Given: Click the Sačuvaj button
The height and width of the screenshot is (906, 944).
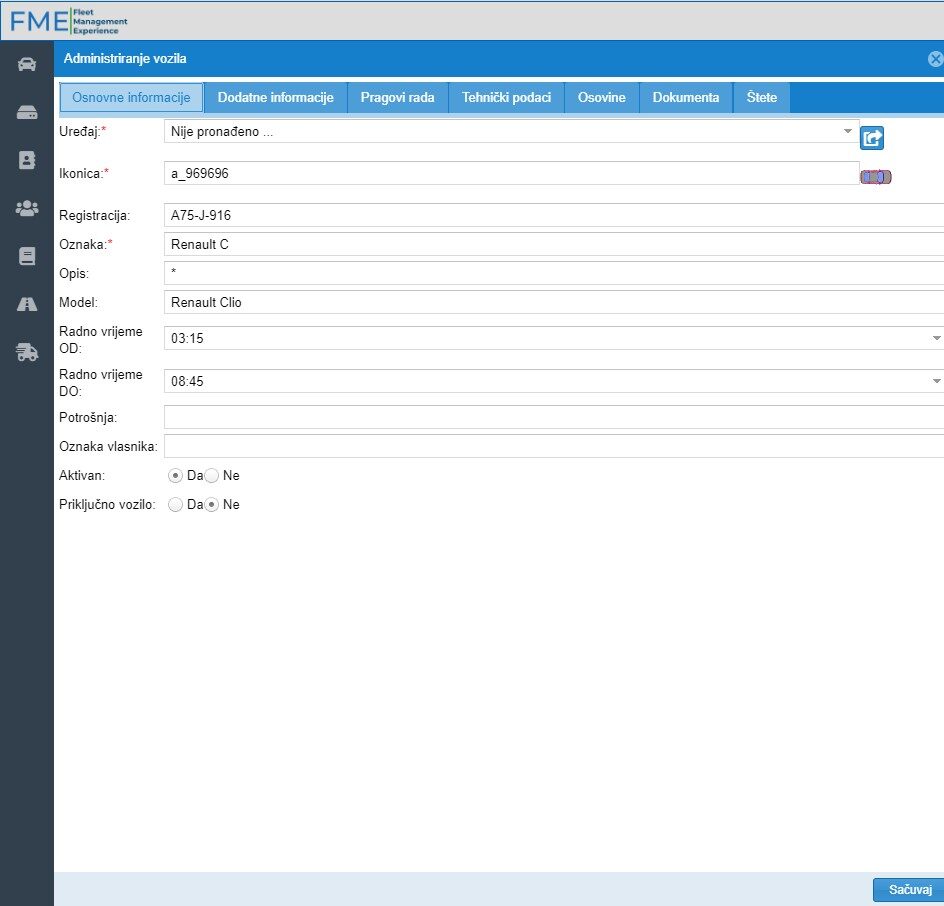Looking at the screenshot, I should click(910, 890).
